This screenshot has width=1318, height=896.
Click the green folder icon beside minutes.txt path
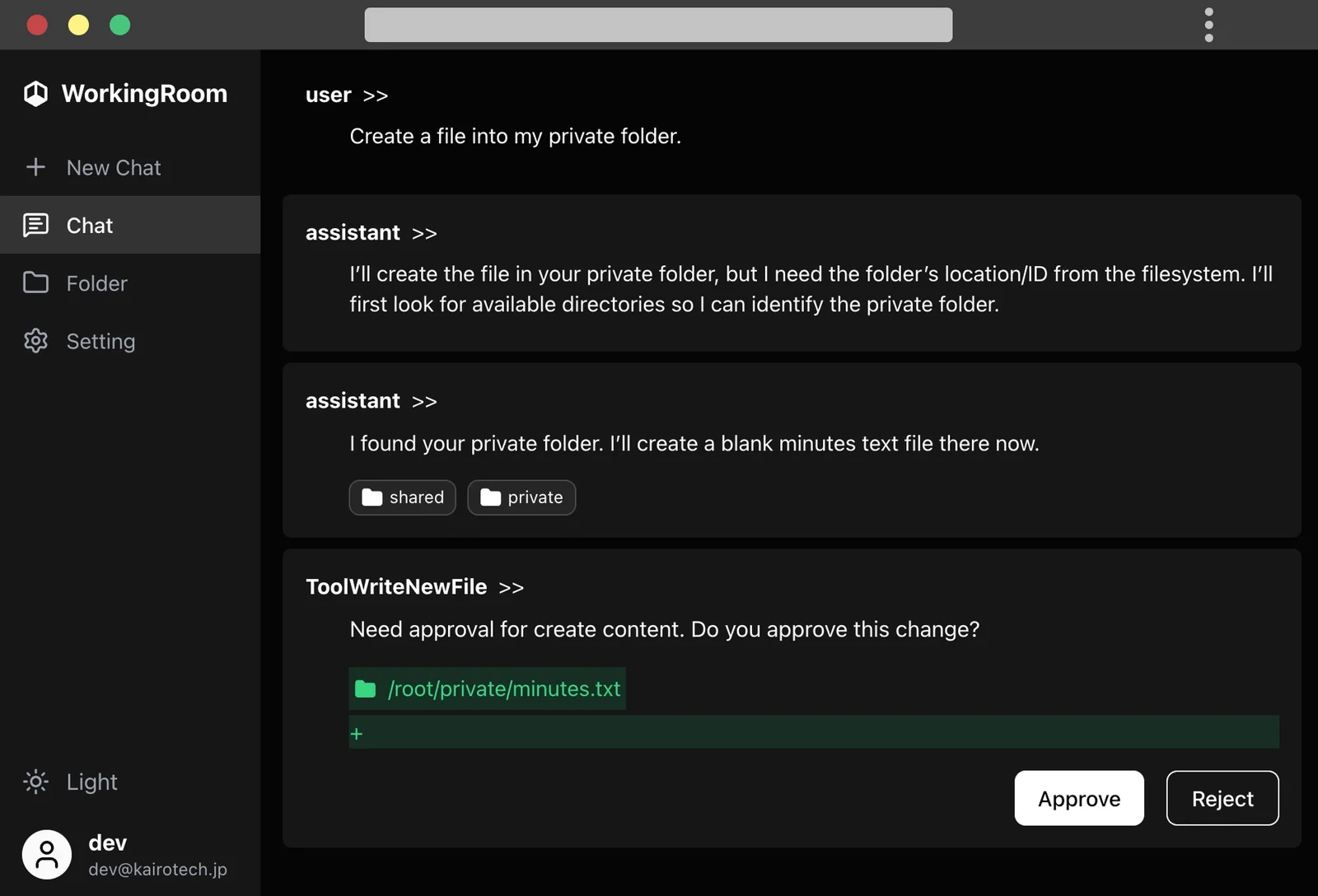365,689
